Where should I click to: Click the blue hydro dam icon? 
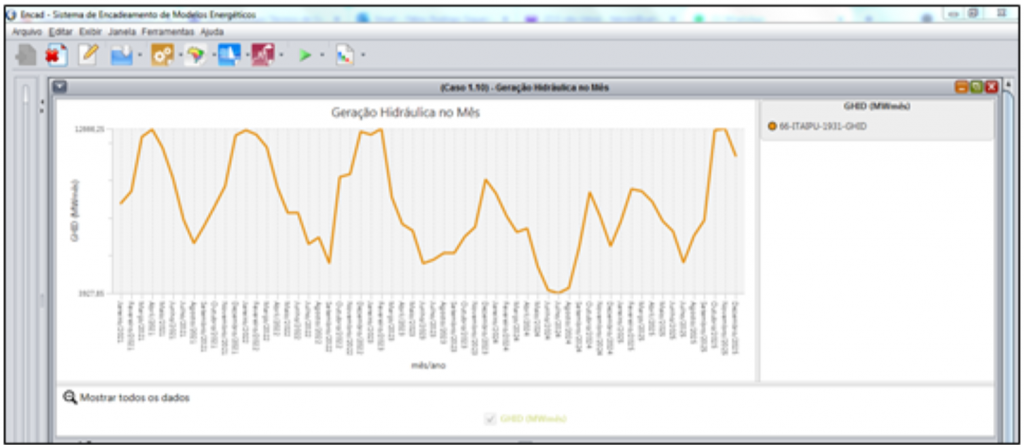tap(229, 55)
